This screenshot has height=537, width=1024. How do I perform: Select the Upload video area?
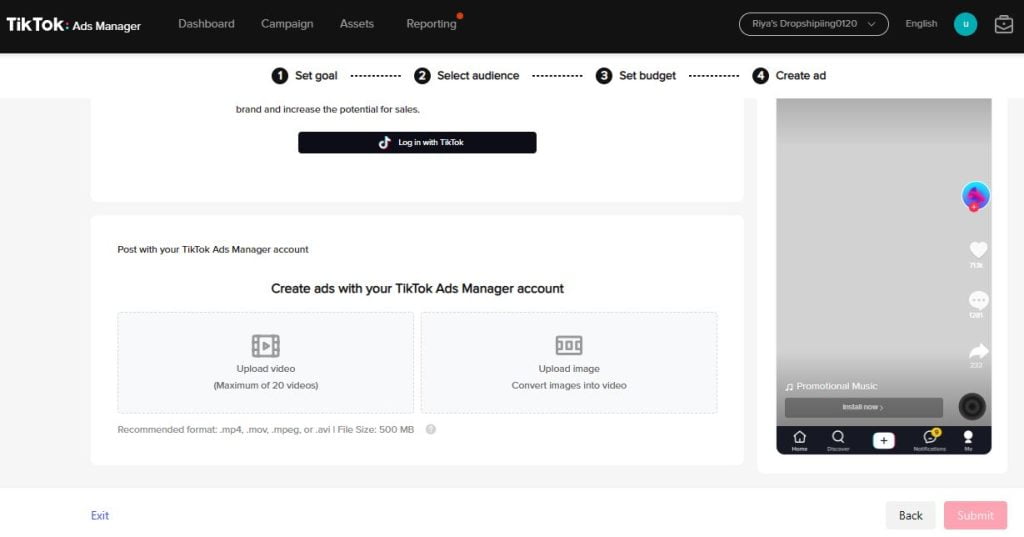pyautogui.click(x=265, y=362)
